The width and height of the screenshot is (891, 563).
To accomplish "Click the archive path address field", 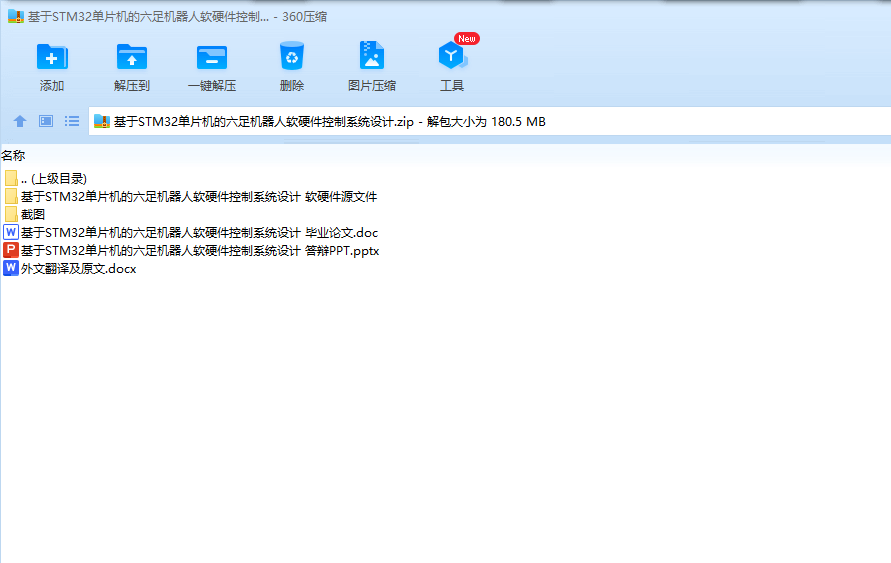I will tap(489, 121).
